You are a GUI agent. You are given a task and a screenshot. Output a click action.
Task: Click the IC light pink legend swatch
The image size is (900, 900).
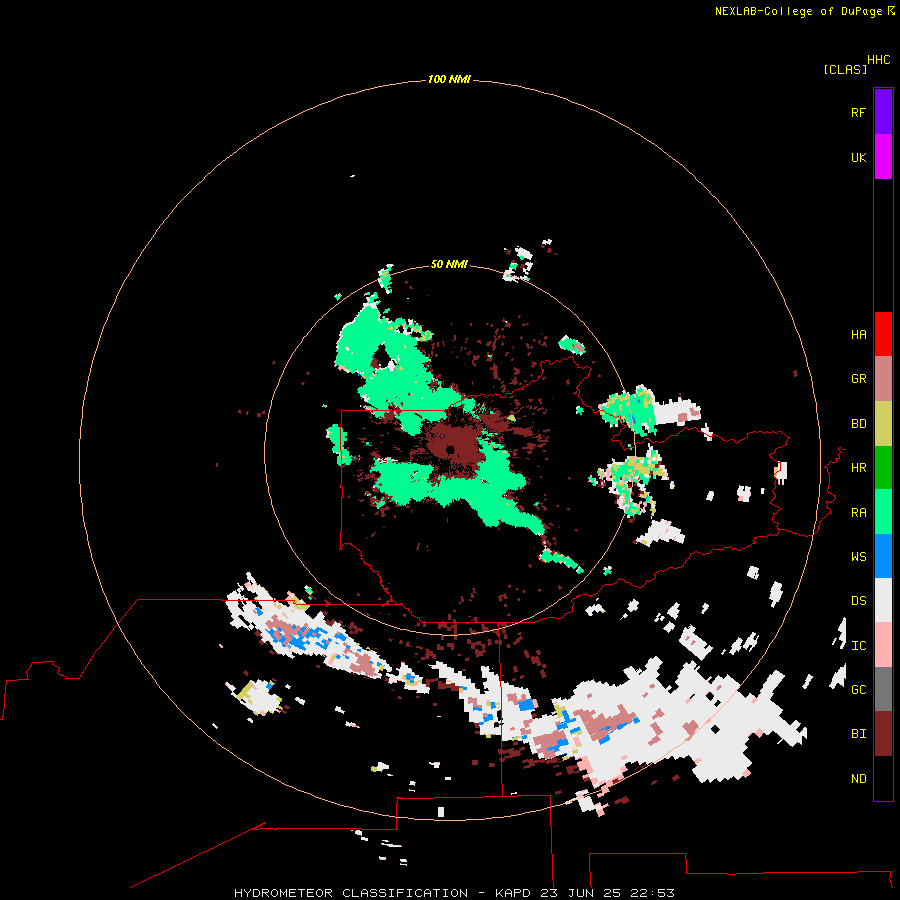[883, 645]
